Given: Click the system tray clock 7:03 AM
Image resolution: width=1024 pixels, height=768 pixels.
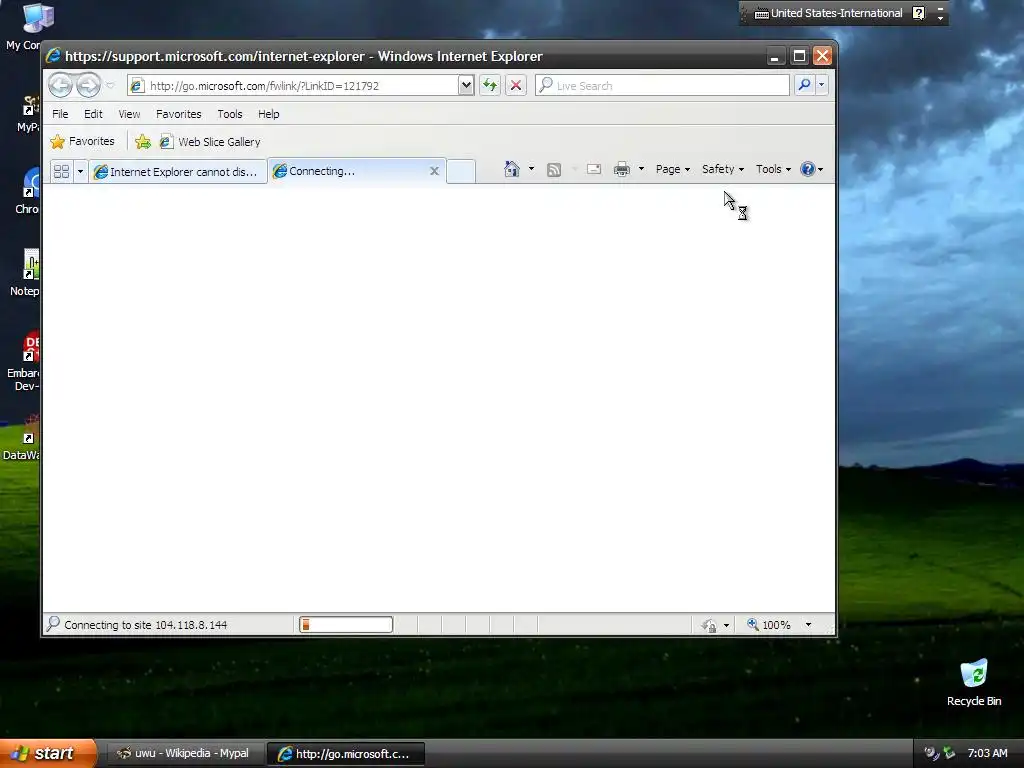Looking at the screenshot, I should [x=987, y=753].
